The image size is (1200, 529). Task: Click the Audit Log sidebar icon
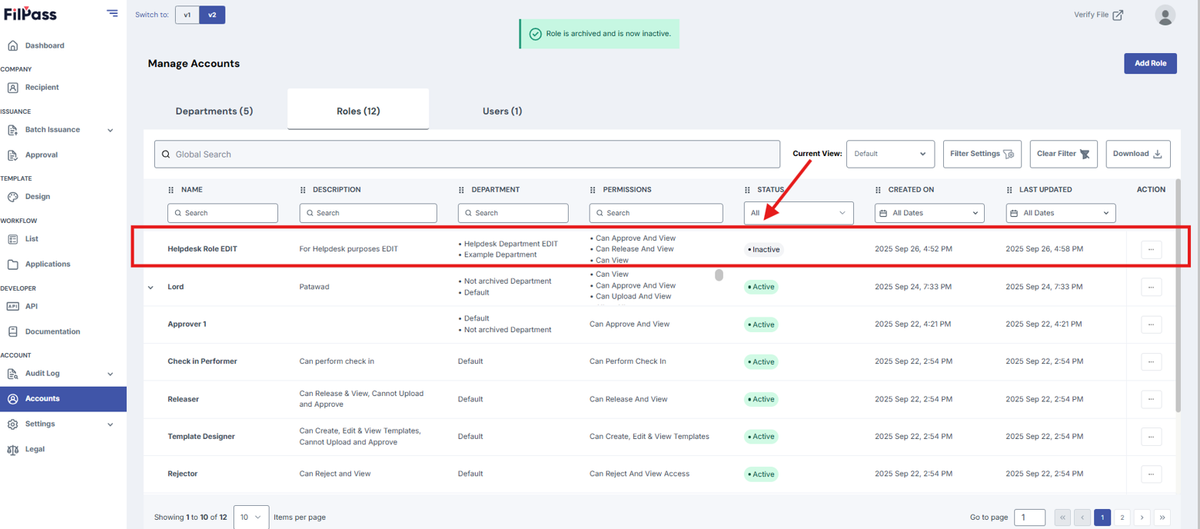(x=13, y=374)
